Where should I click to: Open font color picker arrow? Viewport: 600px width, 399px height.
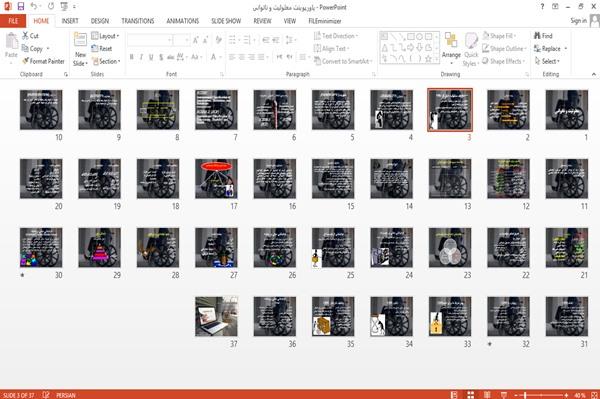coord(221,57)
